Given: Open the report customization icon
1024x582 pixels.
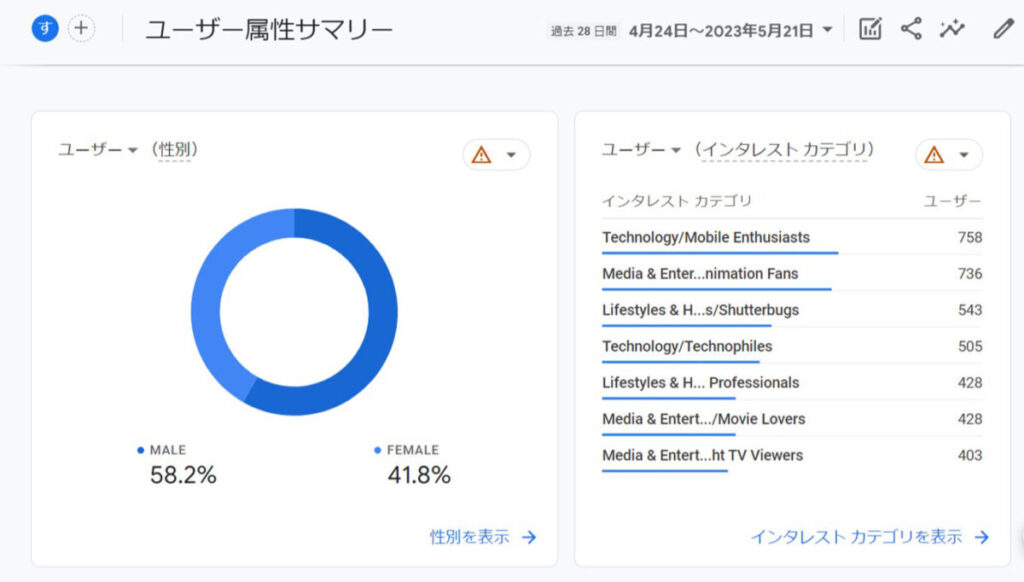Looking at the screenshot, I should (x=869, y=29).
